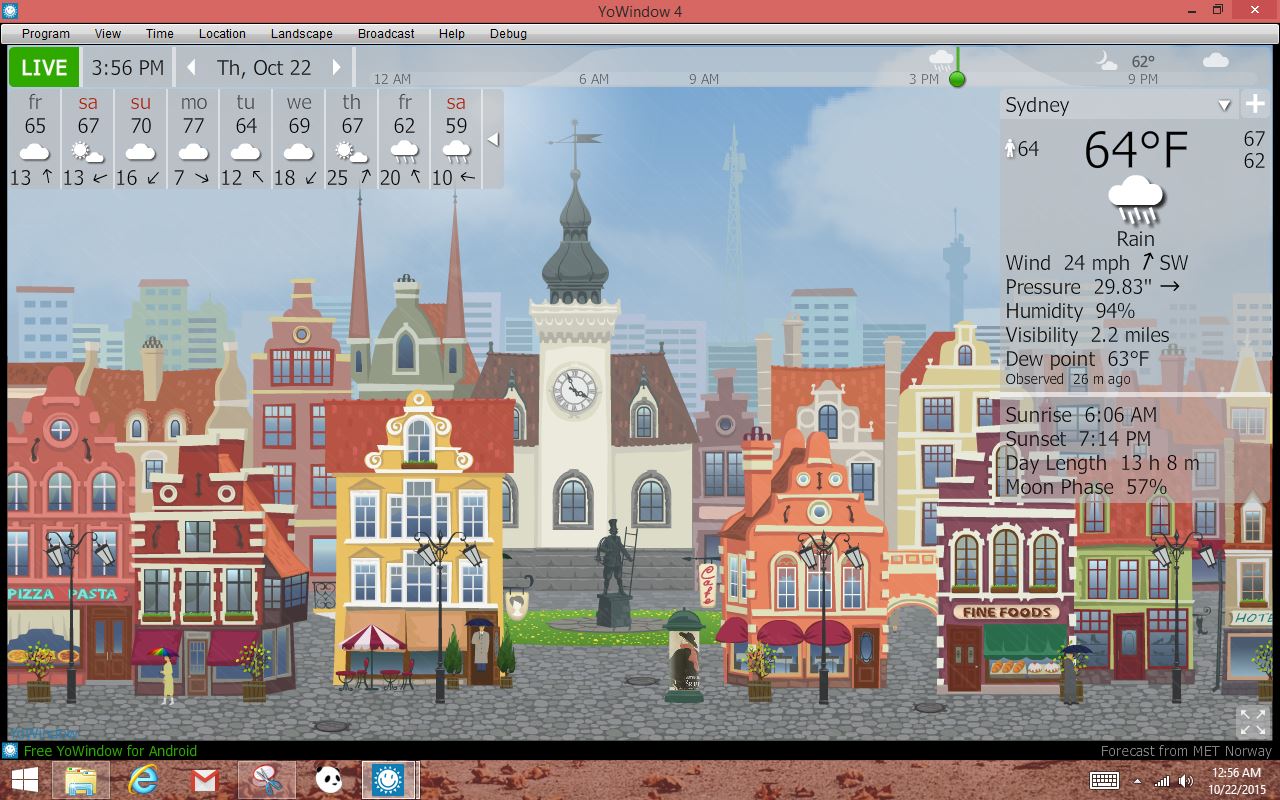Go to the previous day arrow
1280x800 pixels.
click(192, 68)
